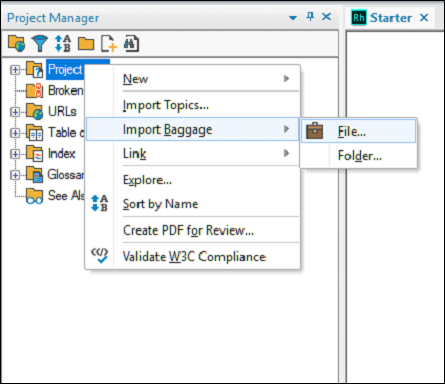The height and width of the screenshot is (384, 445).
Task: Click the A-B sort toolbar icon
Action: pyautogui.click(x=63, y=43)
